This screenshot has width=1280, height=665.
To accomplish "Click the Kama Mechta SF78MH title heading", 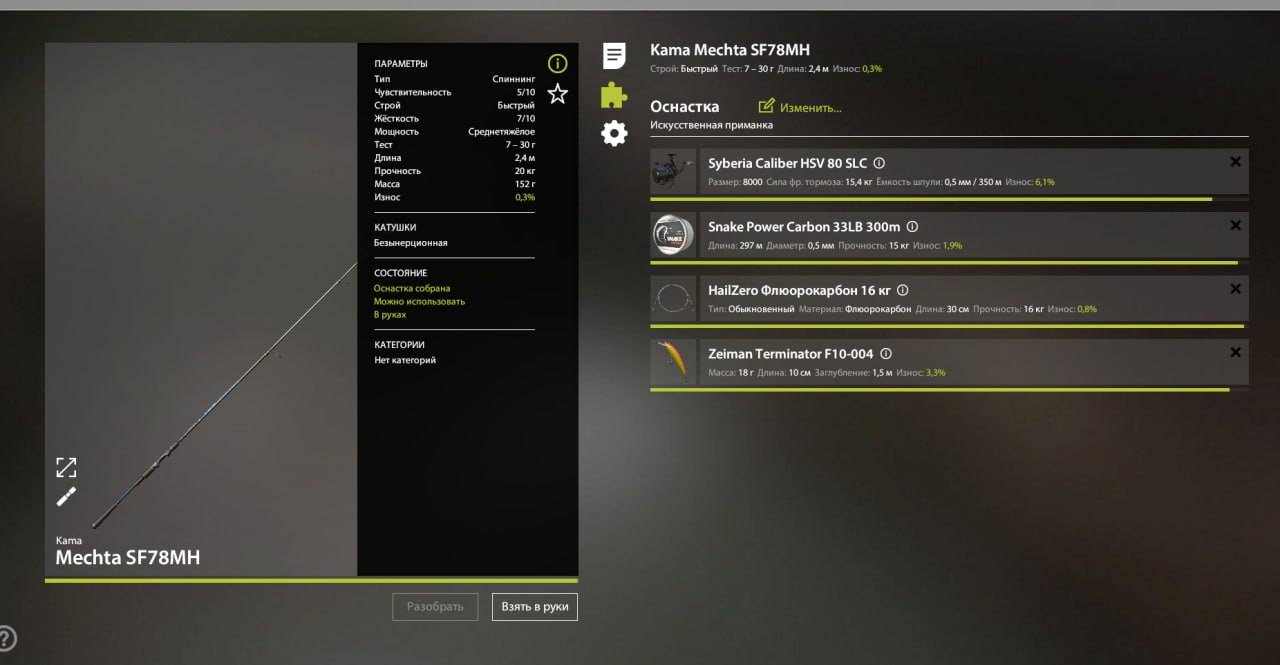I will tap(730, 50).
